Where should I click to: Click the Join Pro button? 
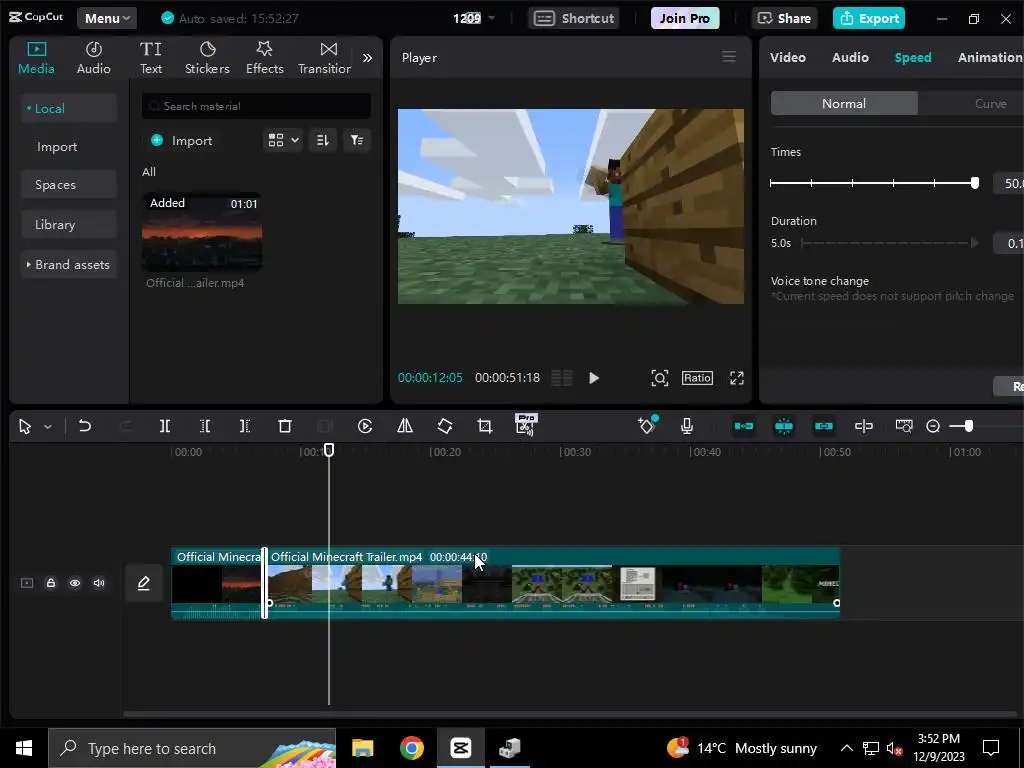[x=684, y=18]
